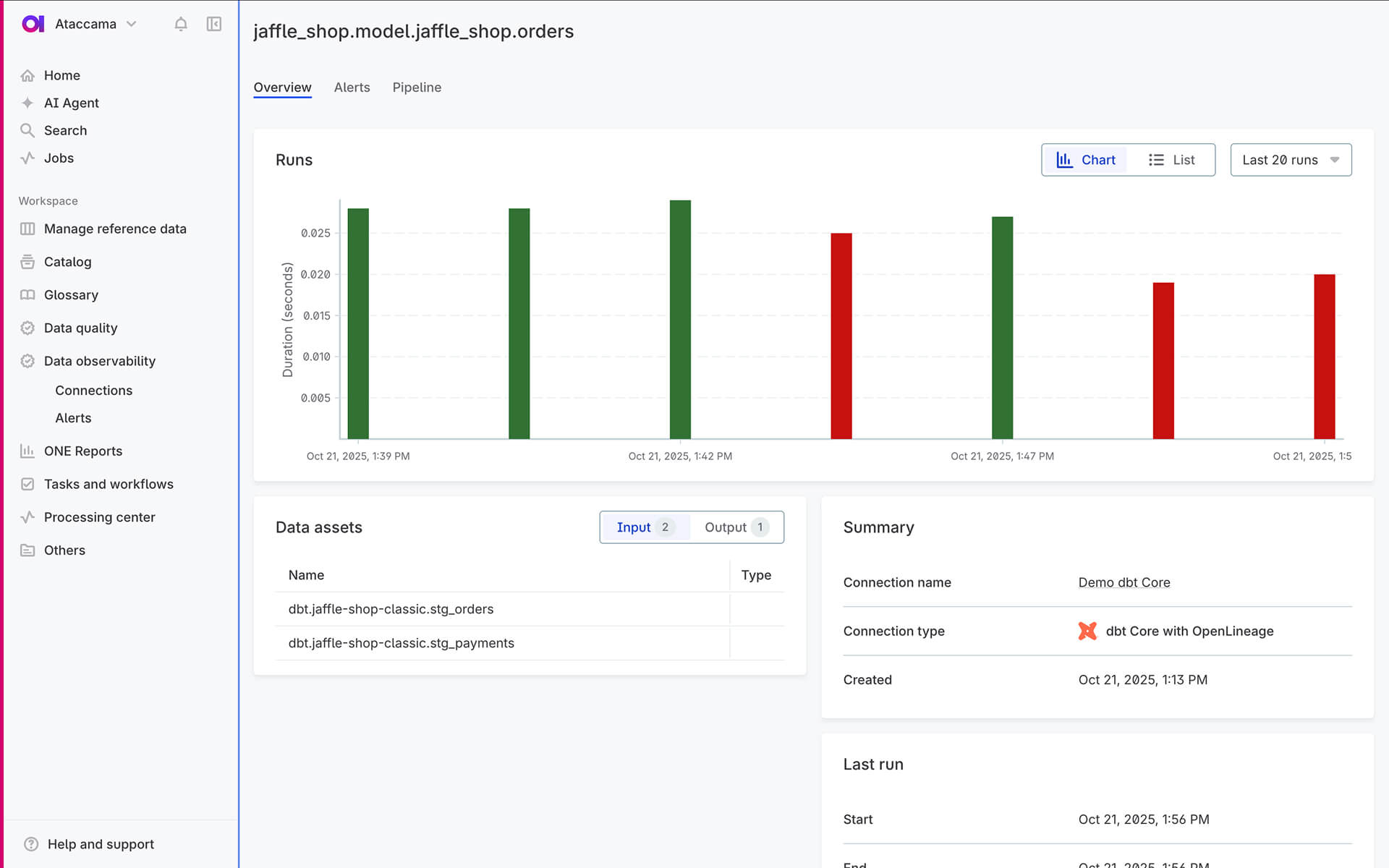Image resolution: width=1389 pixels, height=868 pixels.
Task: Open the Demo dbt Core connection link
Action: pos(1123,582)
